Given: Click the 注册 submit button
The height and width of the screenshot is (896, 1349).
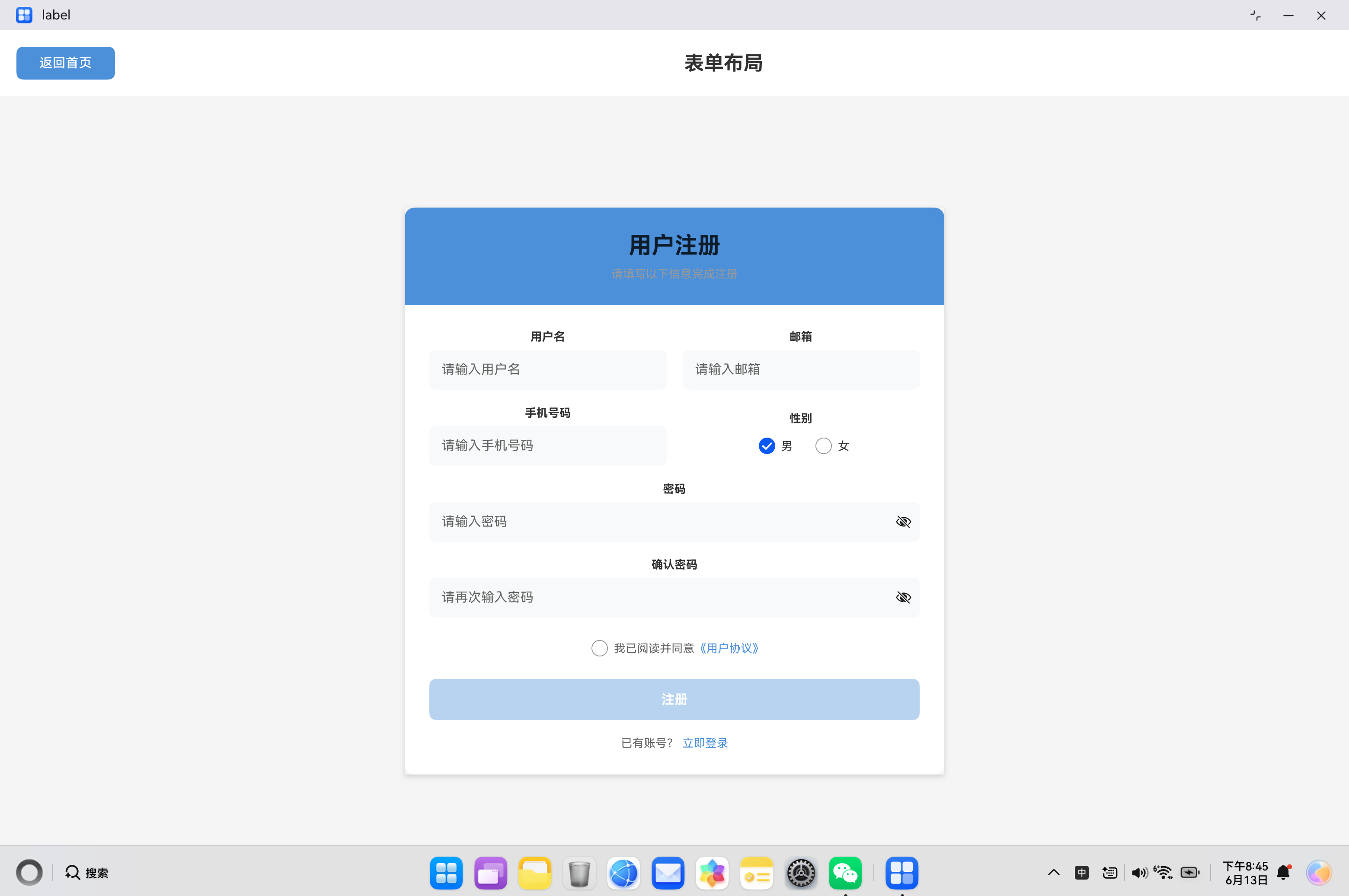Looking at the screenshot, I should tap(674, 699).
